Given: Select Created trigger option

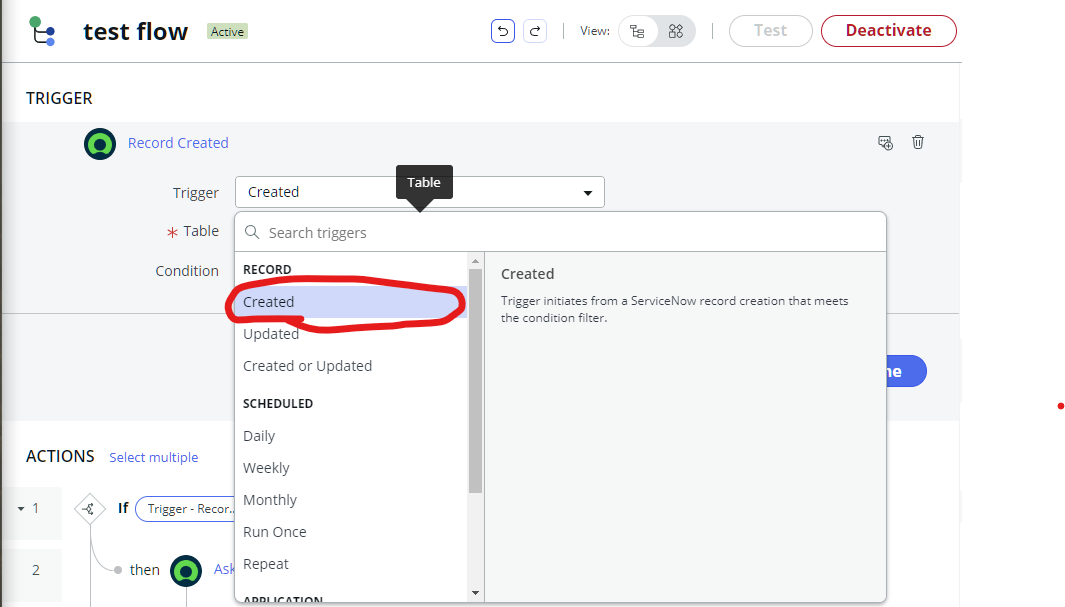Looking at the screenshot, I should coord(350,302).
